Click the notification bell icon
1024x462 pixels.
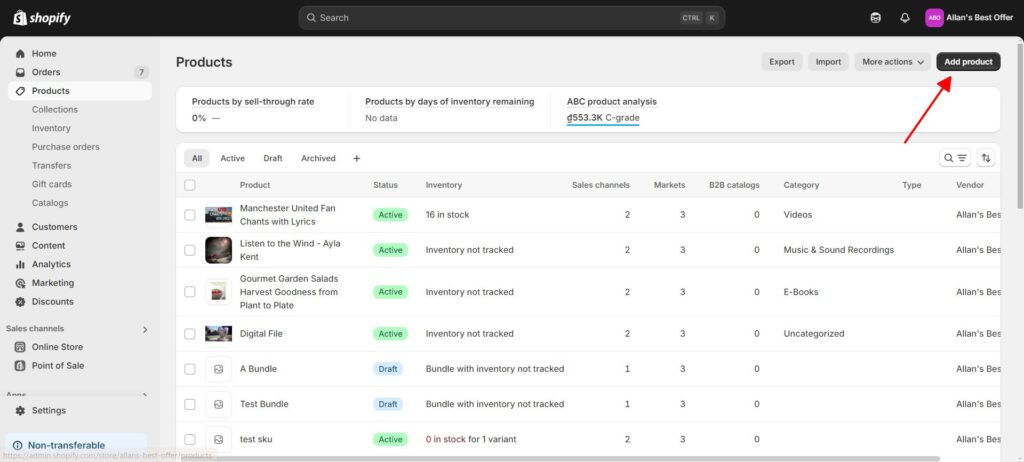click(905, 18)
